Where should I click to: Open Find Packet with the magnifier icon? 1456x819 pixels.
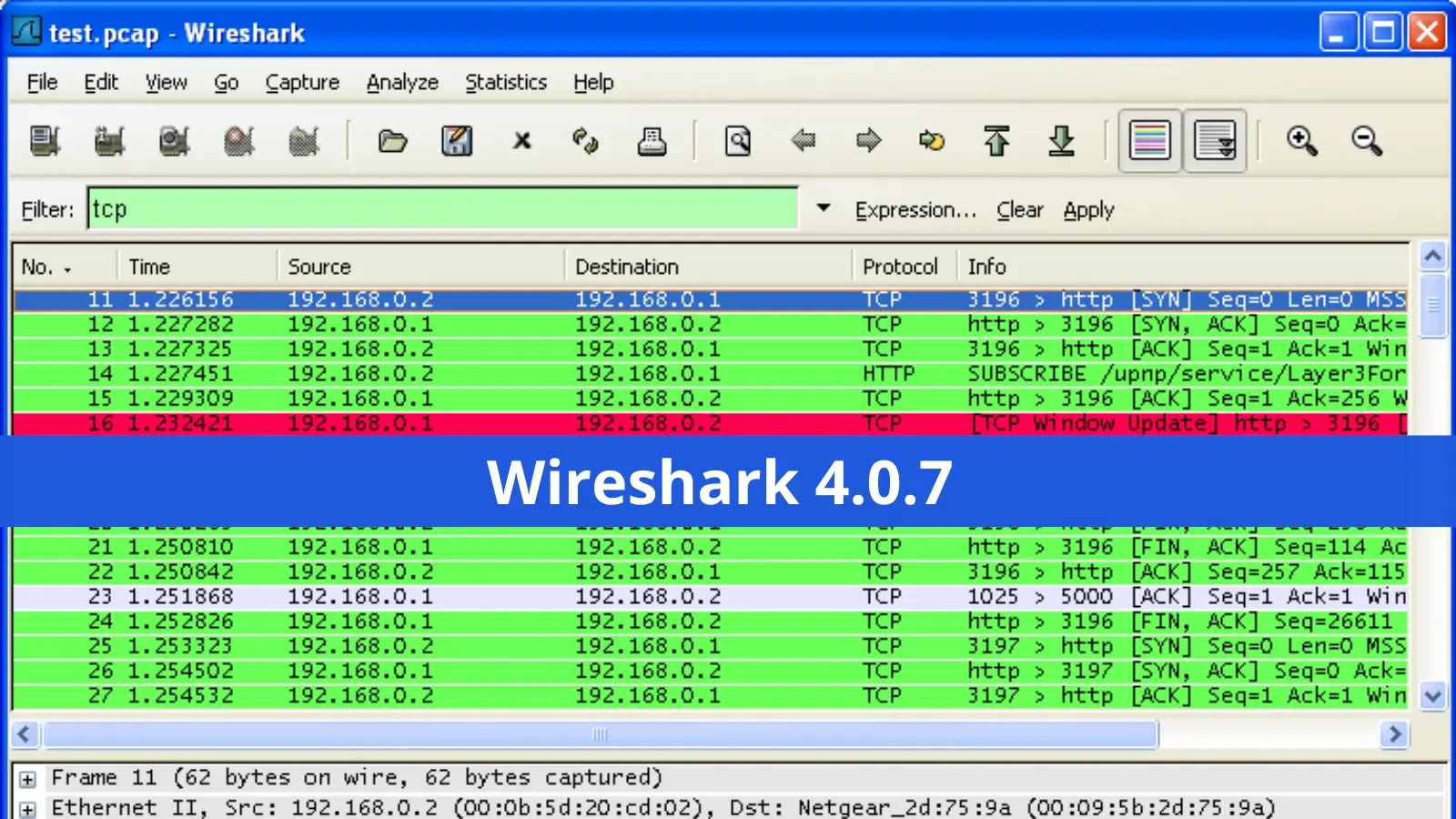click(x=738, y=141)
